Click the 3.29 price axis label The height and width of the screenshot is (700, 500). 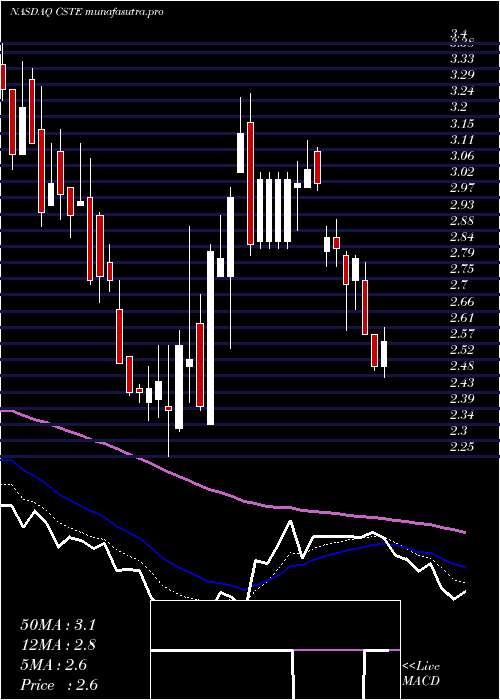click(462, 75)
